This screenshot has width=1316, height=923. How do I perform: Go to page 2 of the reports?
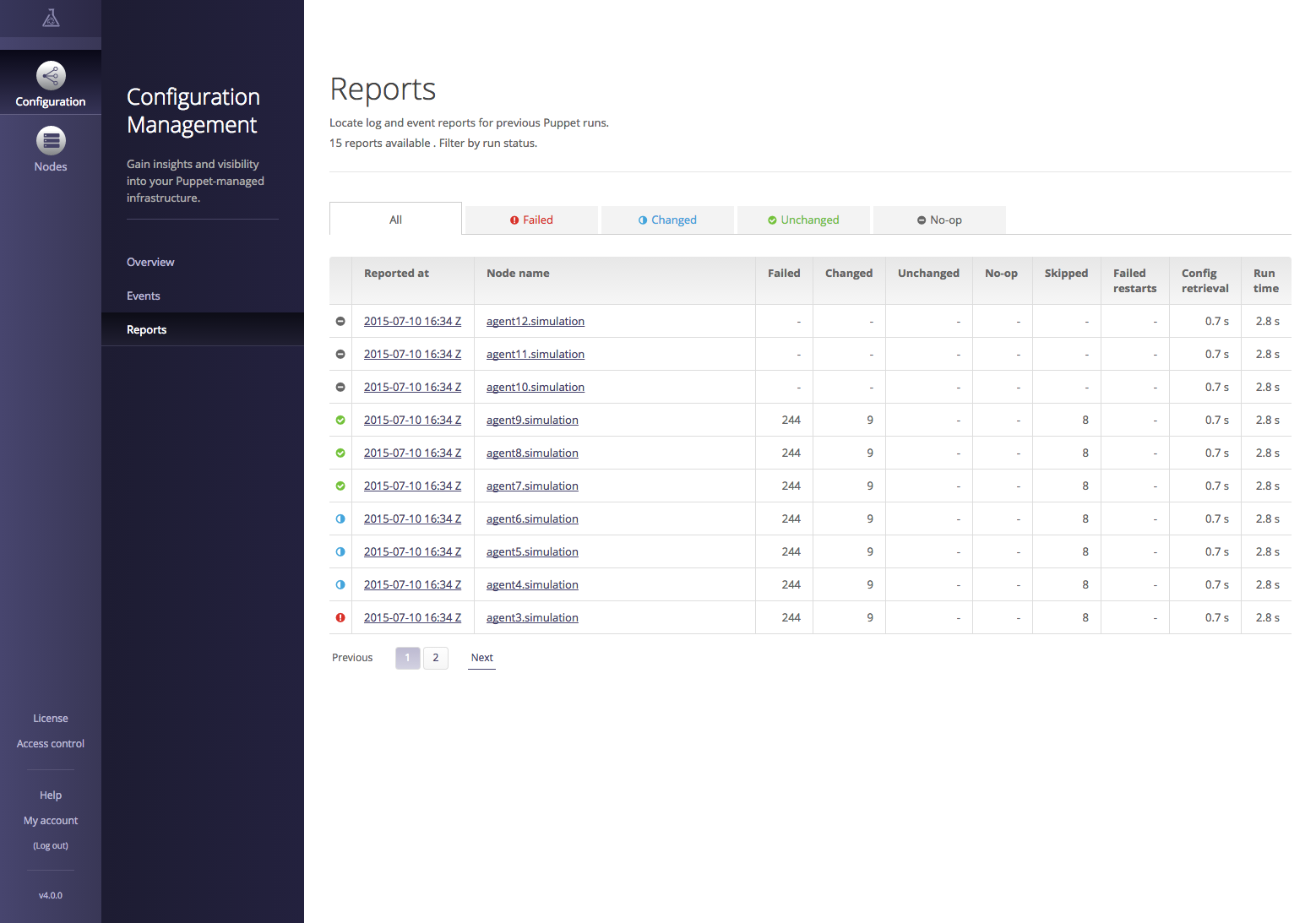tap(436, 658)
